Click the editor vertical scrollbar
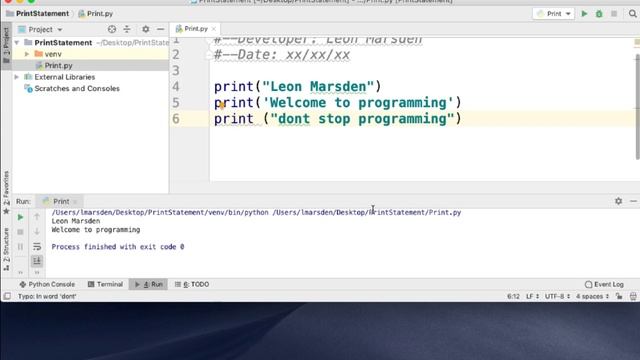 tap(637, 106)
